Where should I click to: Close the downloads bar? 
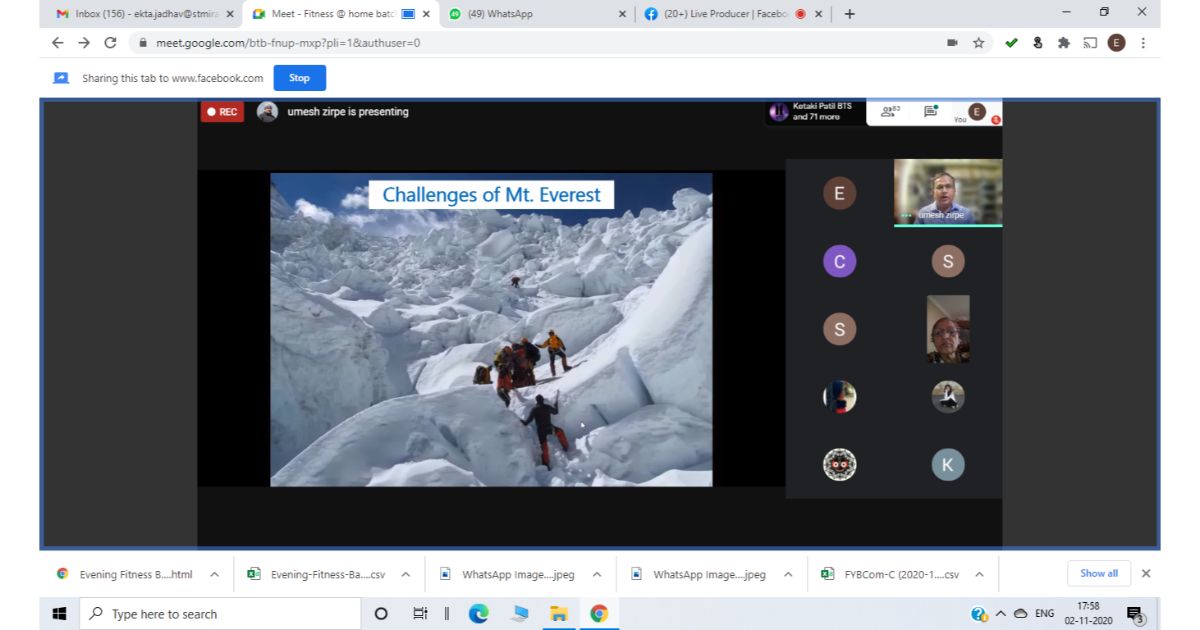pos(1146,573)
